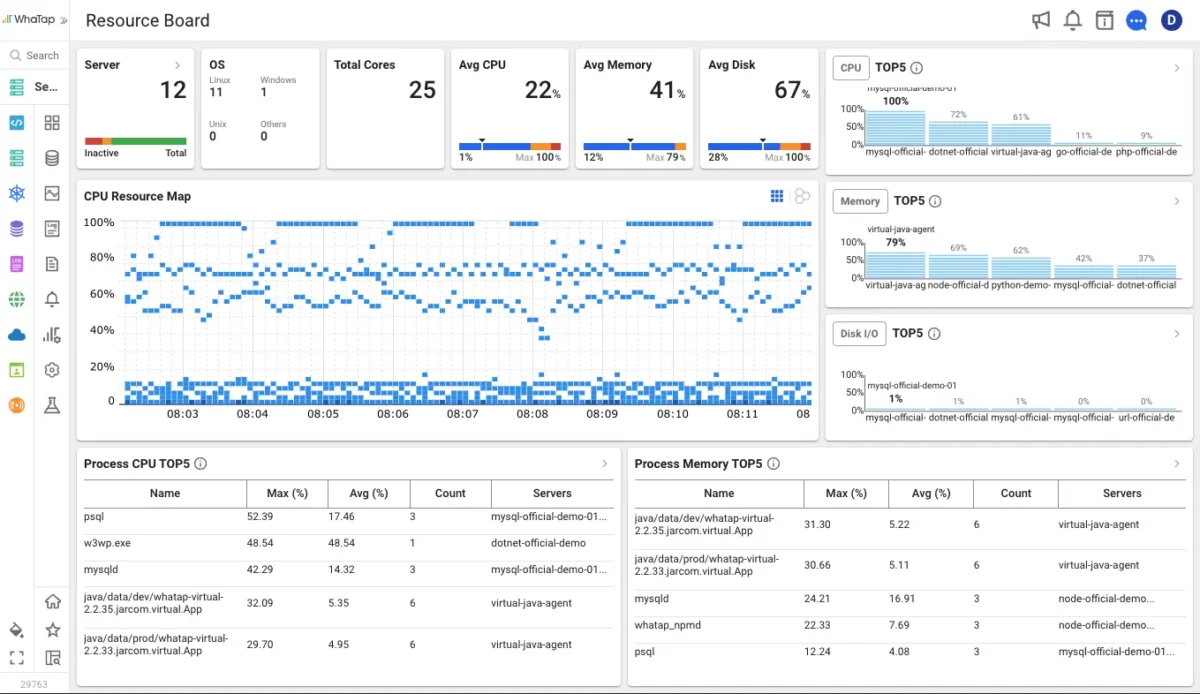The width and height of the screenshot is (1200, 694).
Task: Open the flask experiment icon in sidebar
Action: pos(52,405)
